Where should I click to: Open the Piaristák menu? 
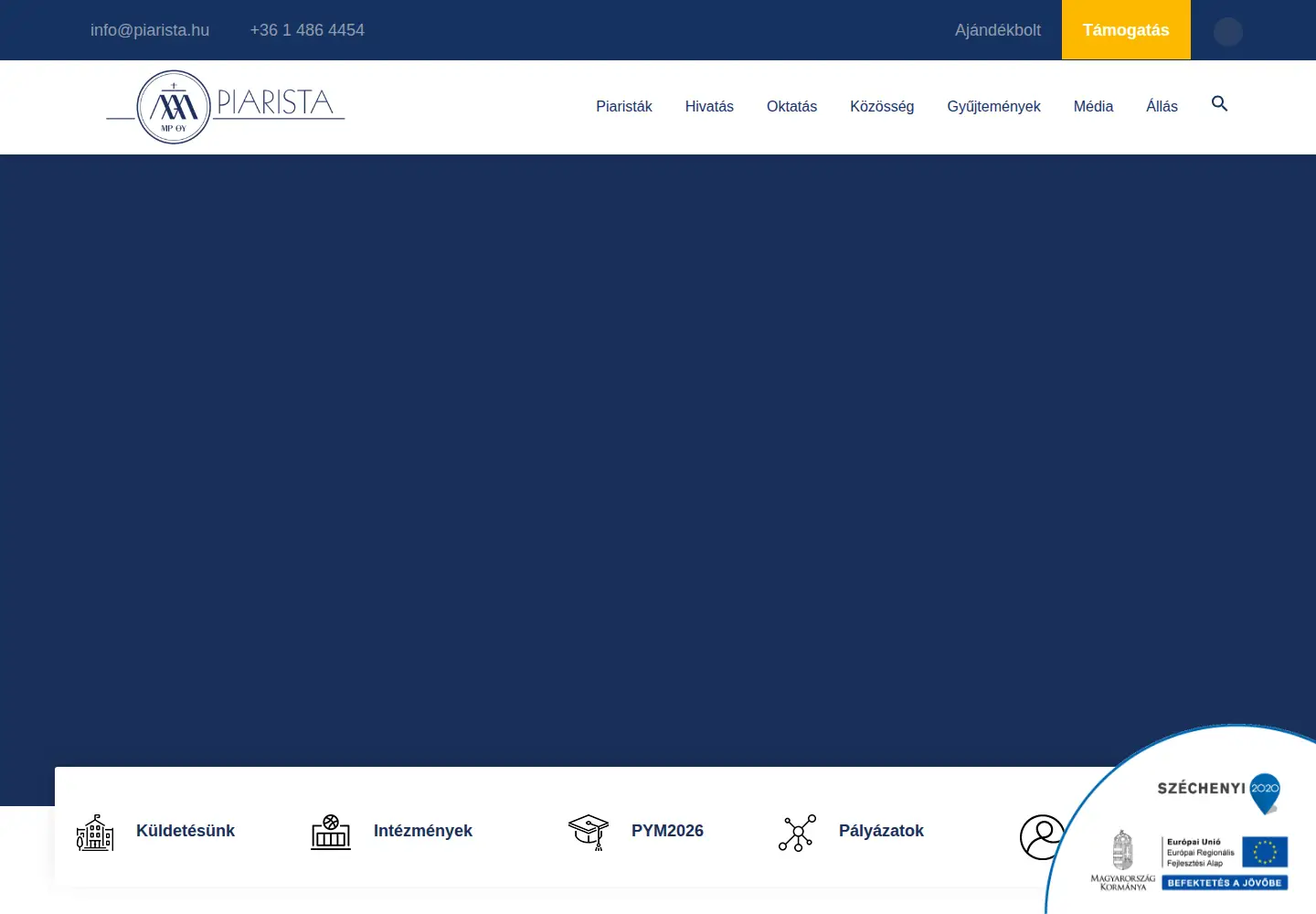point(624,107)
